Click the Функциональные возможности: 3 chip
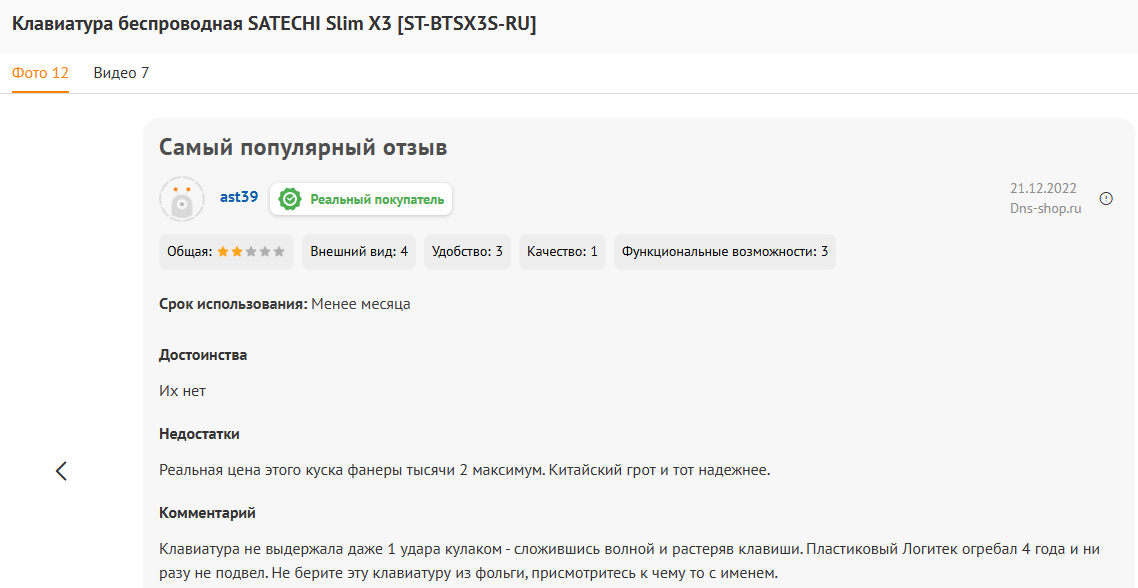Viewport: 1138px width, 588px height. [725, 252]
